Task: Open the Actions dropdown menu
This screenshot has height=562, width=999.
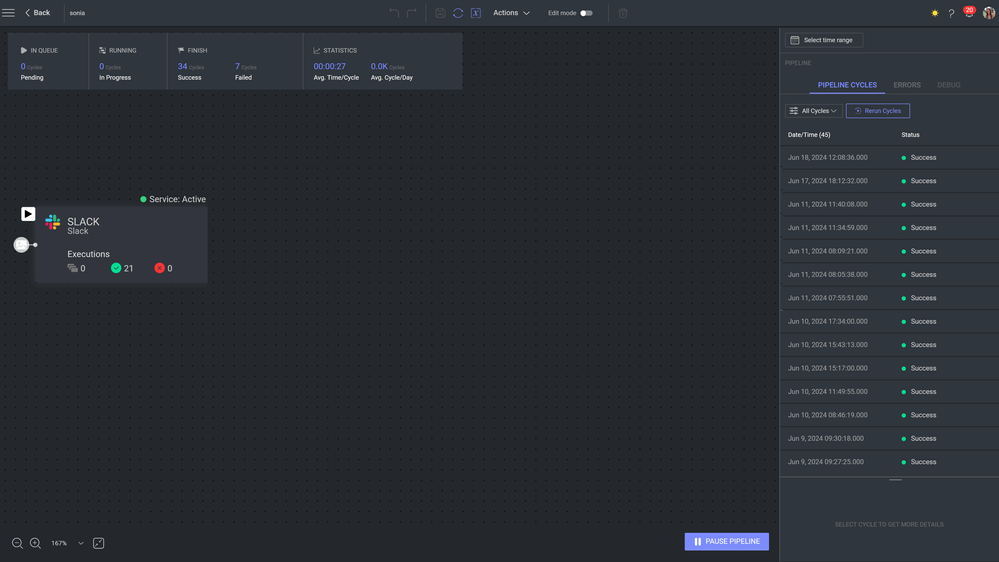Action: [511, 13]
